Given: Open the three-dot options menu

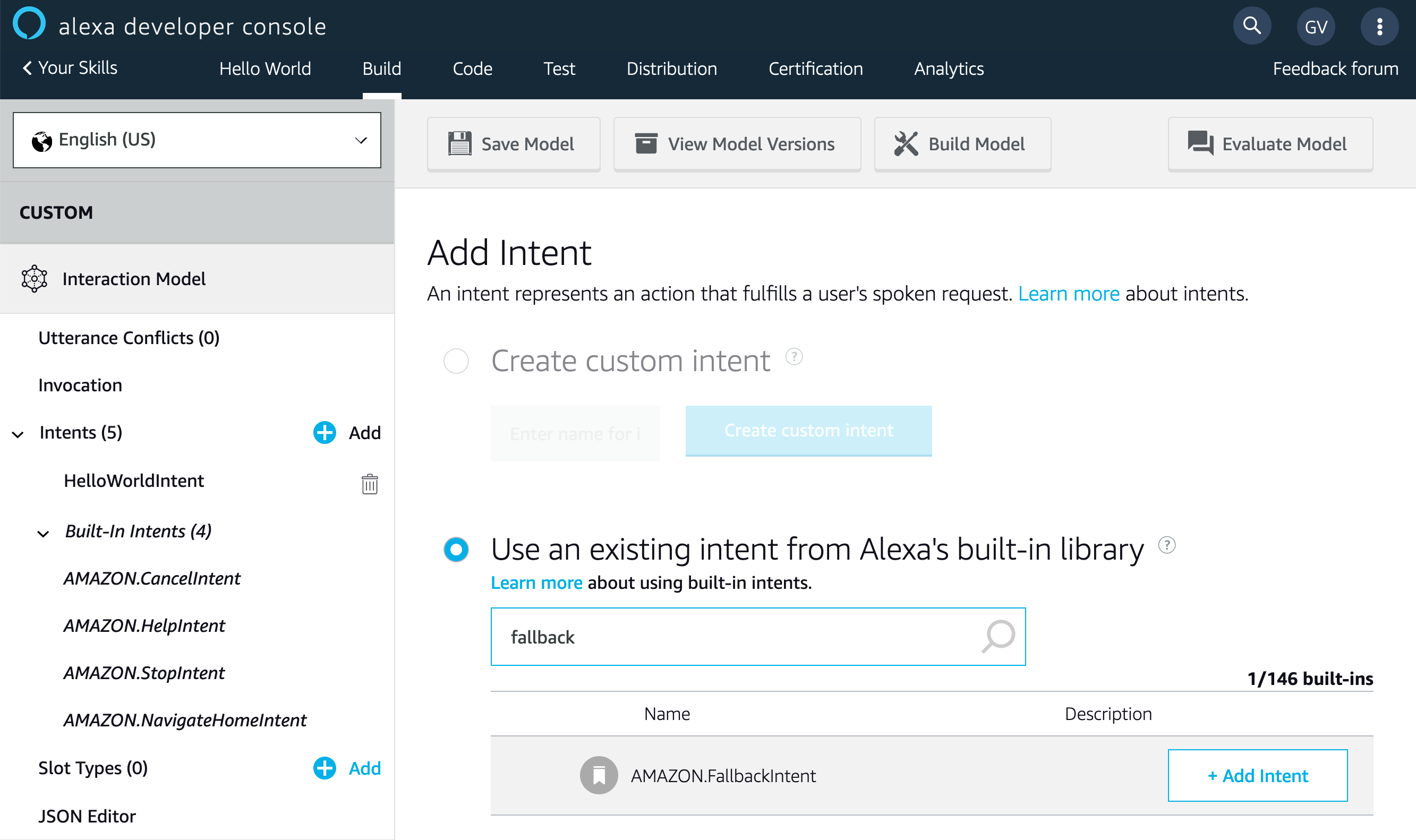Looking at the screenshot, I should [1379, 27].
